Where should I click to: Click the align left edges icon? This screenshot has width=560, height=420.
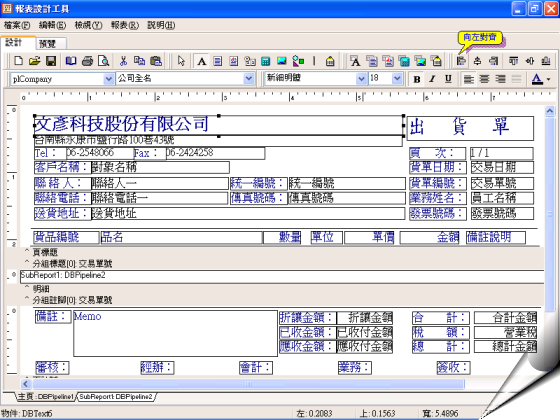(461, 61)
